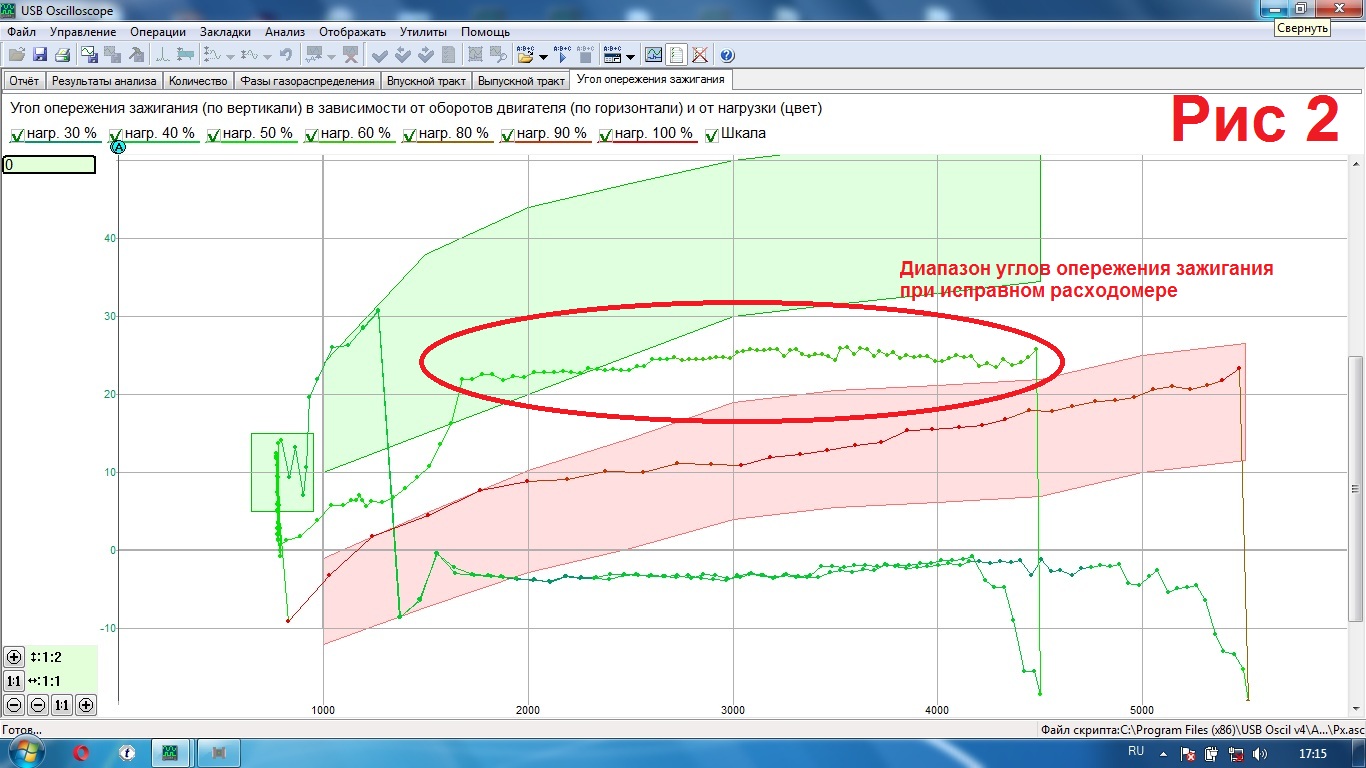
Task: Switch to the Отчёт tab
Action: click(24, 81)
